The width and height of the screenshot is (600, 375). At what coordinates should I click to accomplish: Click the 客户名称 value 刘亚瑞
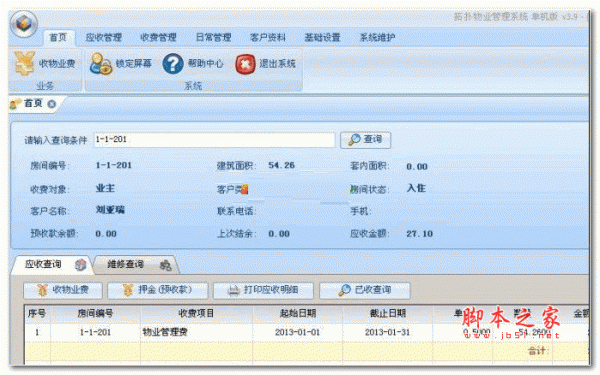[x=110, y=210]
